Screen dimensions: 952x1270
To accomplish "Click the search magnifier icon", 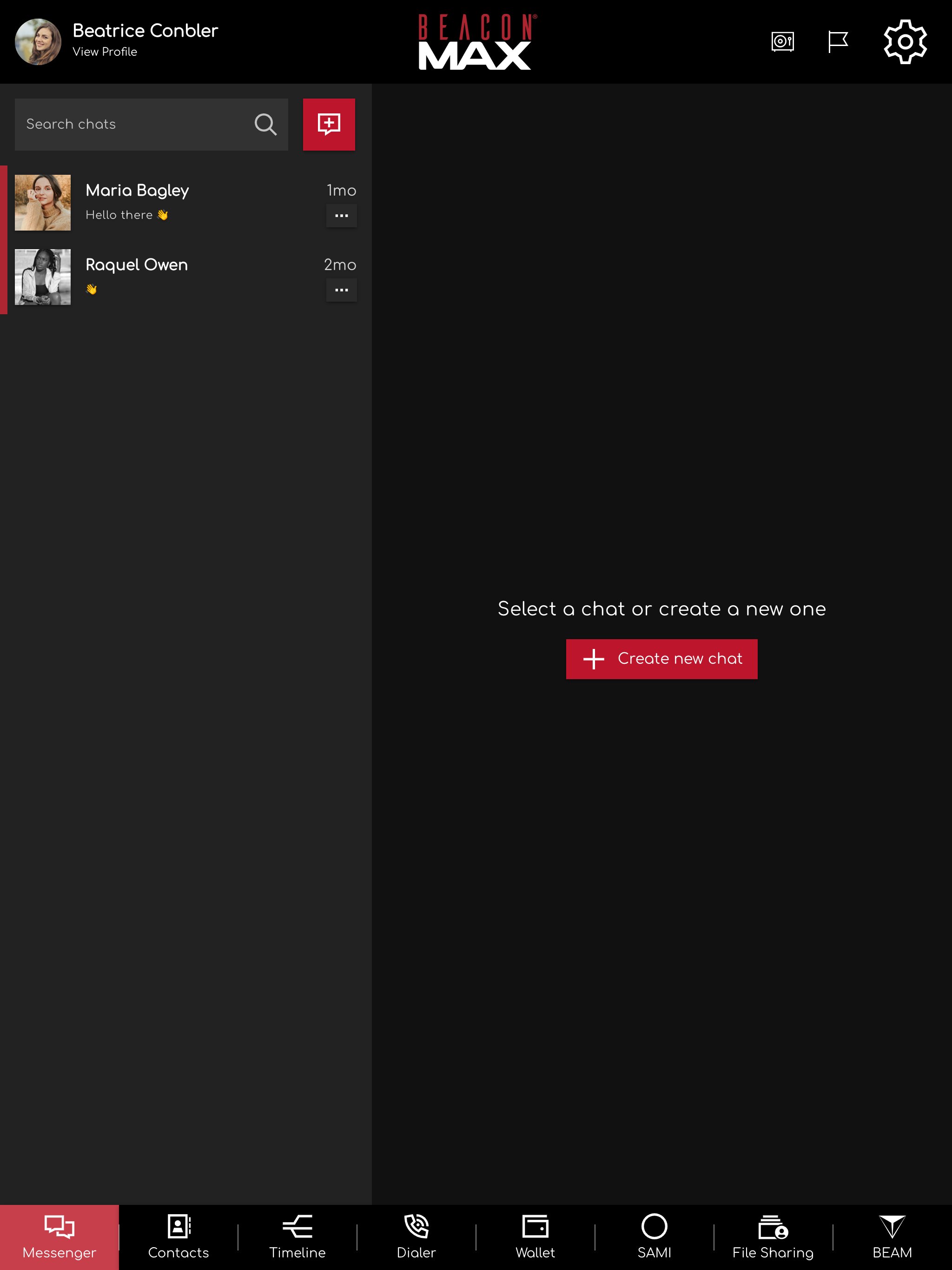I will [265, 125].
